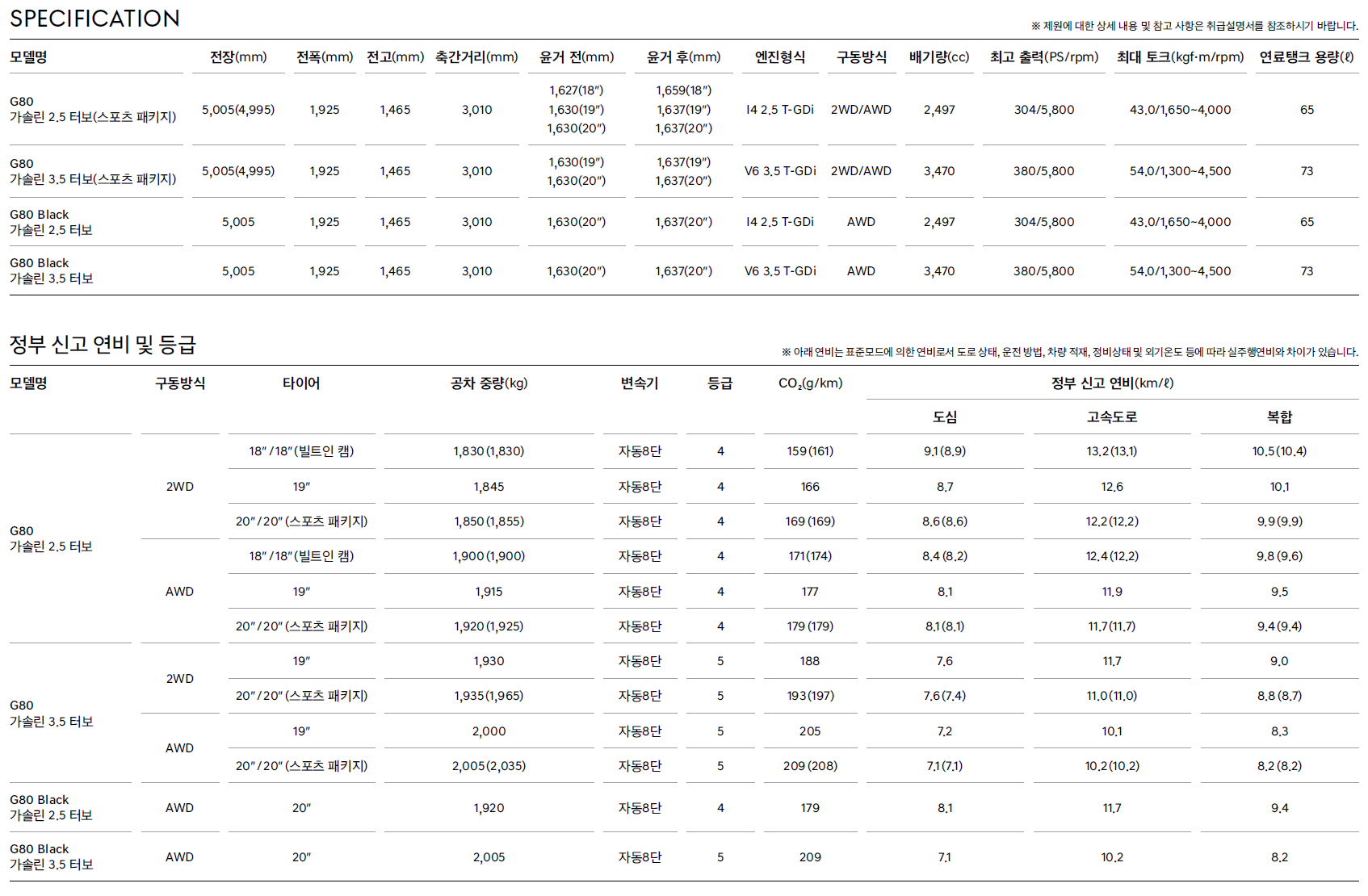
Task: Click the 166 CO₂ value
Action: [x=810, y=487]
